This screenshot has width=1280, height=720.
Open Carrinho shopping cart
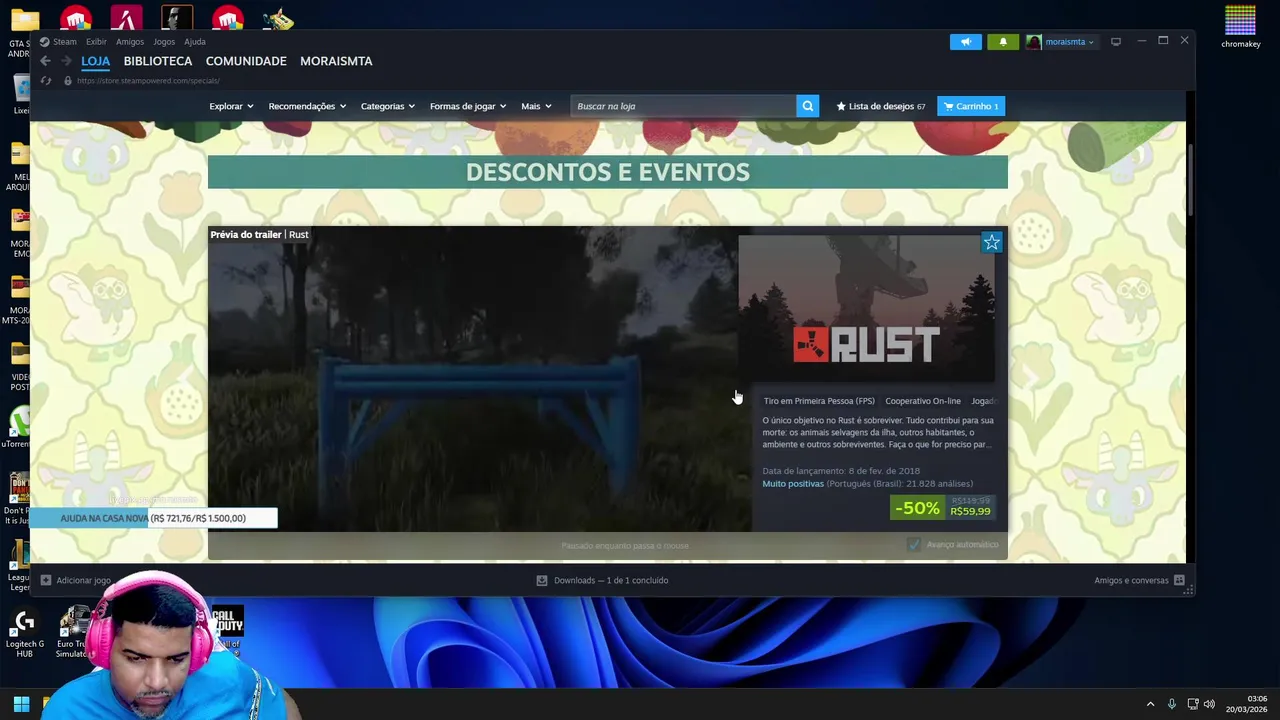coord(970,106)
